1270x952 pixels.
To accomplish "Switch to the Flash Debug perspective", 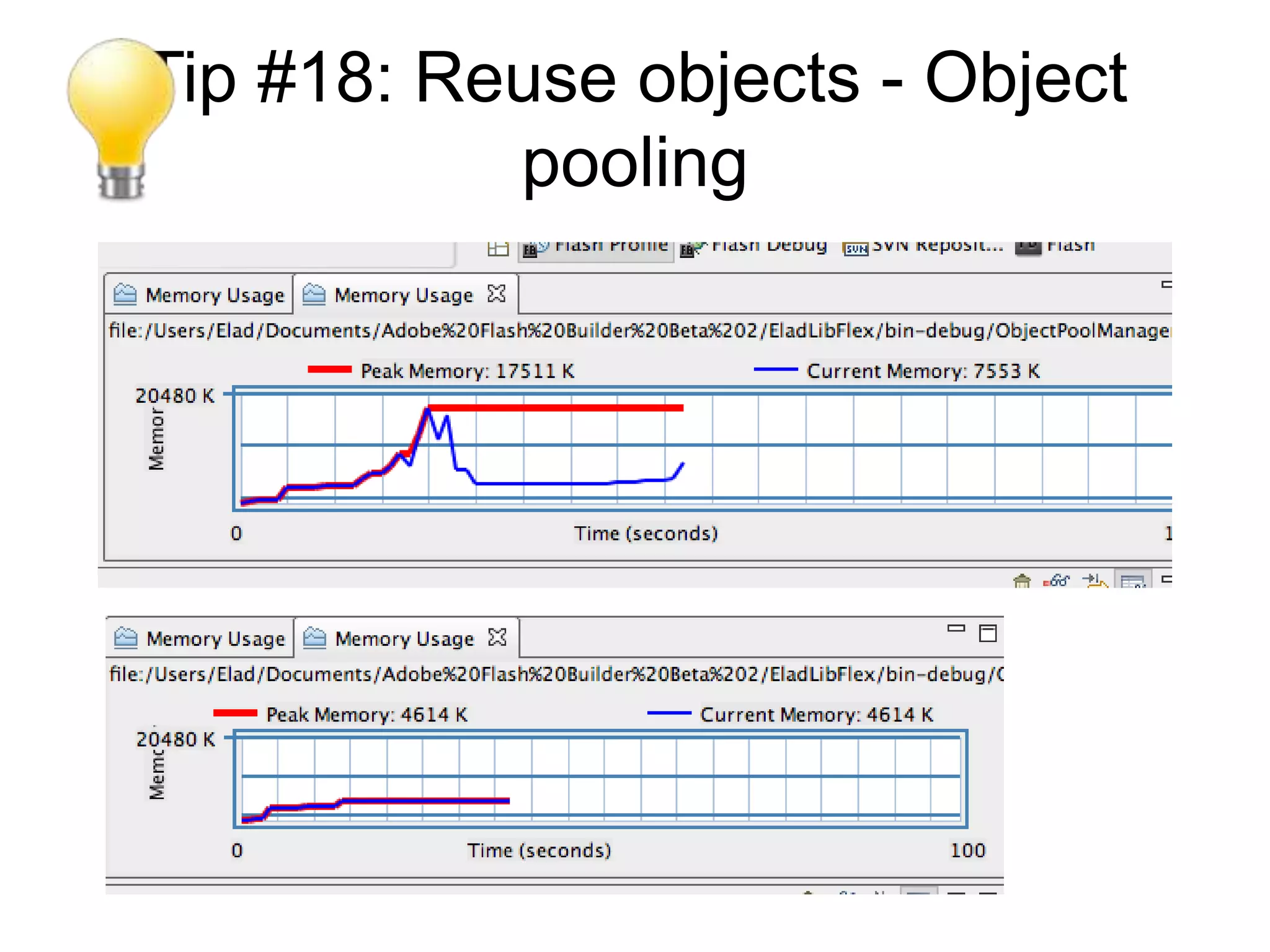I will [753, 248].
